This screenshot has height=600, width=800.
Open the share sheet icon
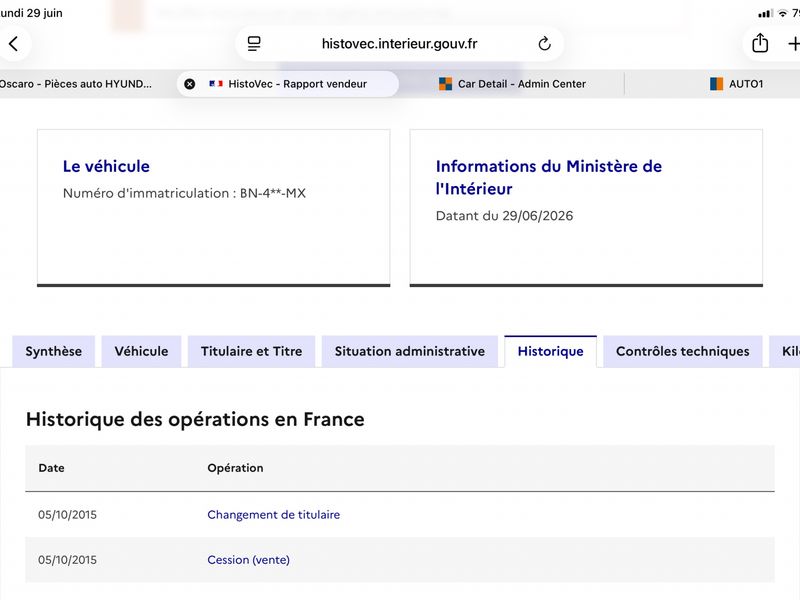click(760, 43)
